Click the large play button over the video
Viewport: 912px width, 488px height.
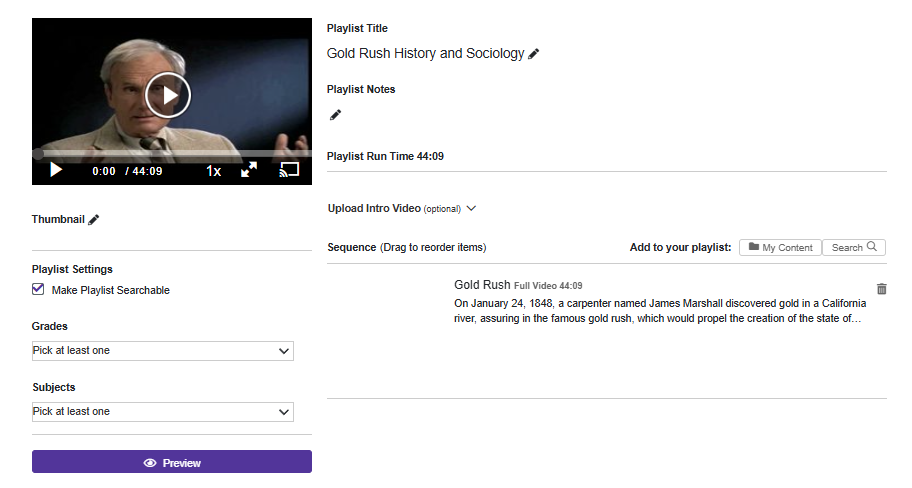pos(168,95)
